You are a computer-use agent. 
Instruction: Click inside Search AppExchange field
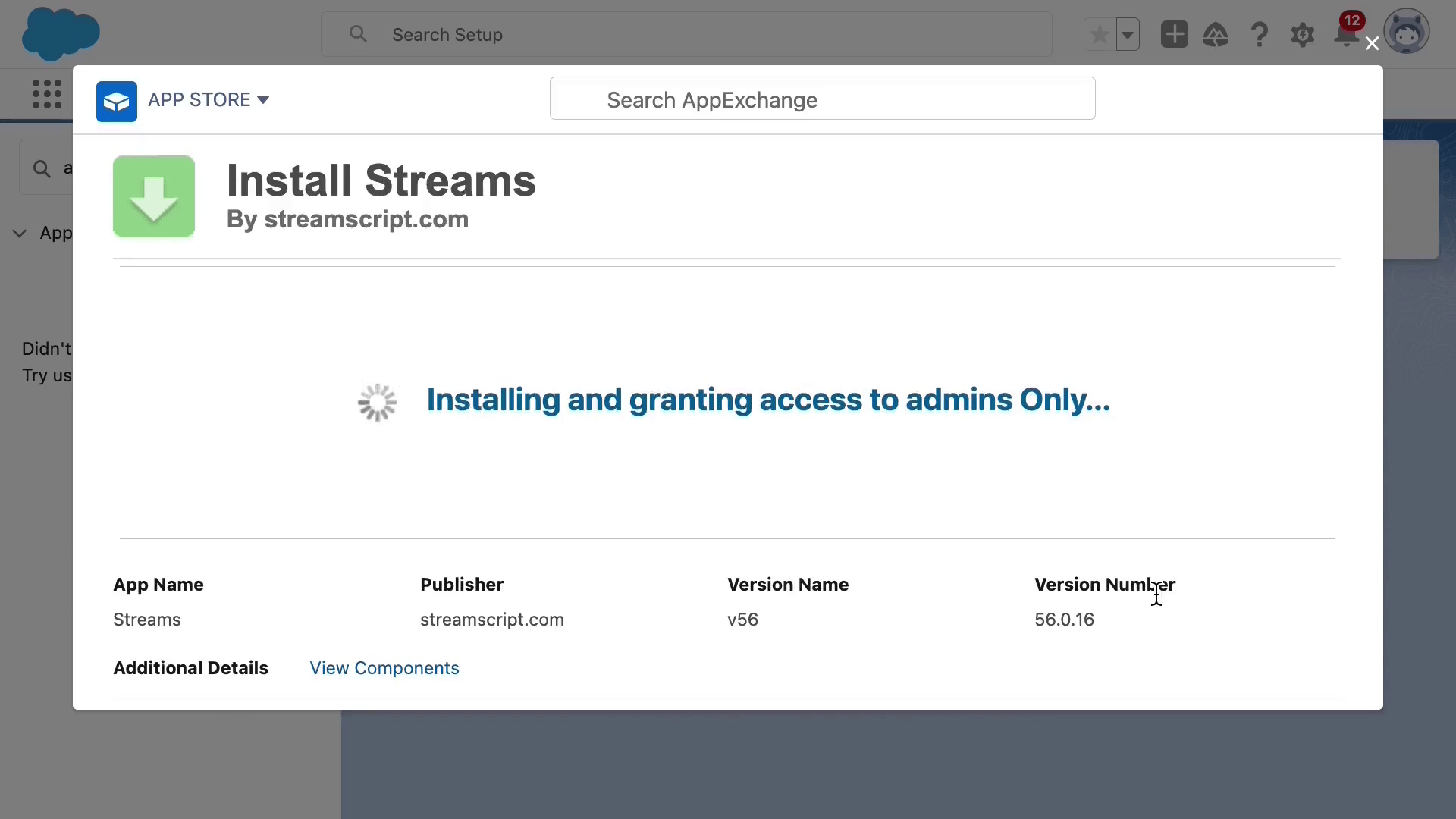point(822,99)
